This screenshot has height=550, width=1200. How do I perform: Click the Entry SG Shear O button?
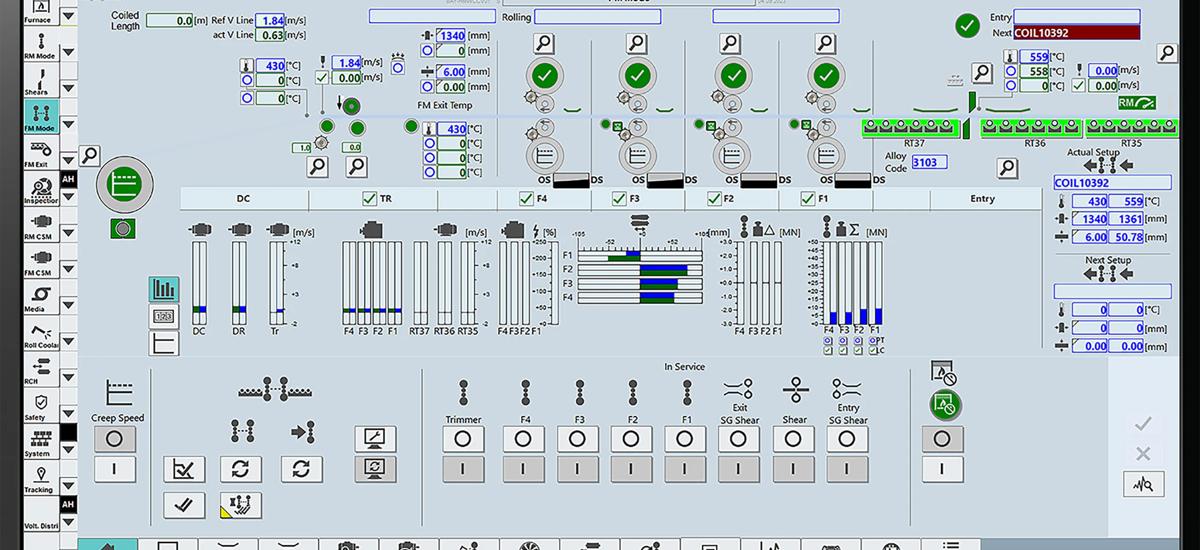point(847,439)
